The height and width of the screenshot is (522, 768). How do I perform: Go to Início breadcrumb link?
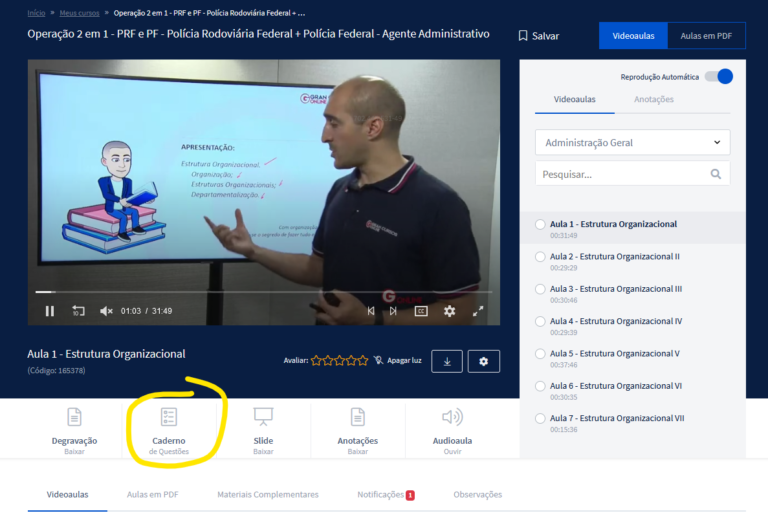click(x=36, y=13)
